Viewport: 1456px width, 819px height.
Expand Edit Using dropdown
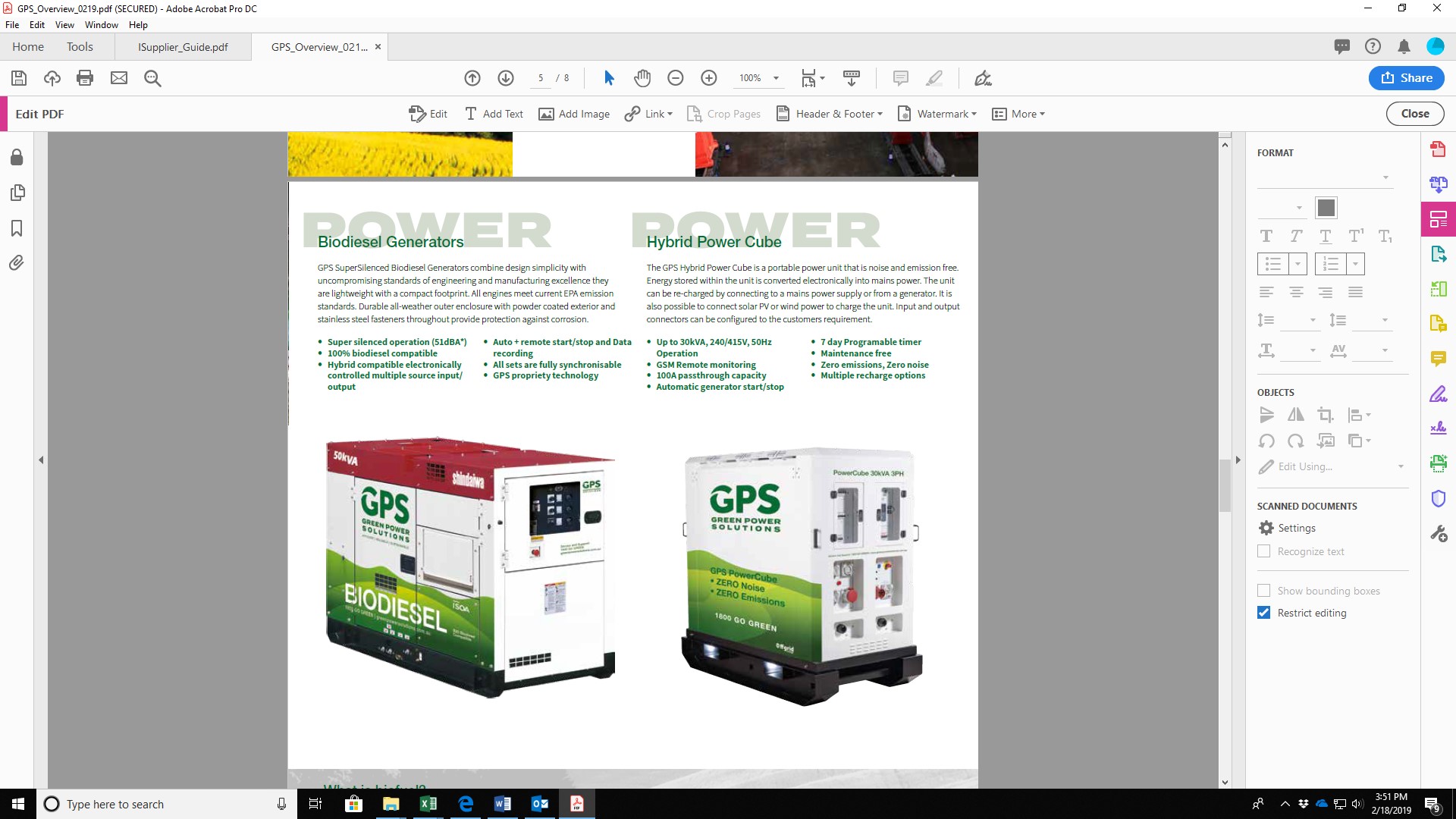(1401, 466)
